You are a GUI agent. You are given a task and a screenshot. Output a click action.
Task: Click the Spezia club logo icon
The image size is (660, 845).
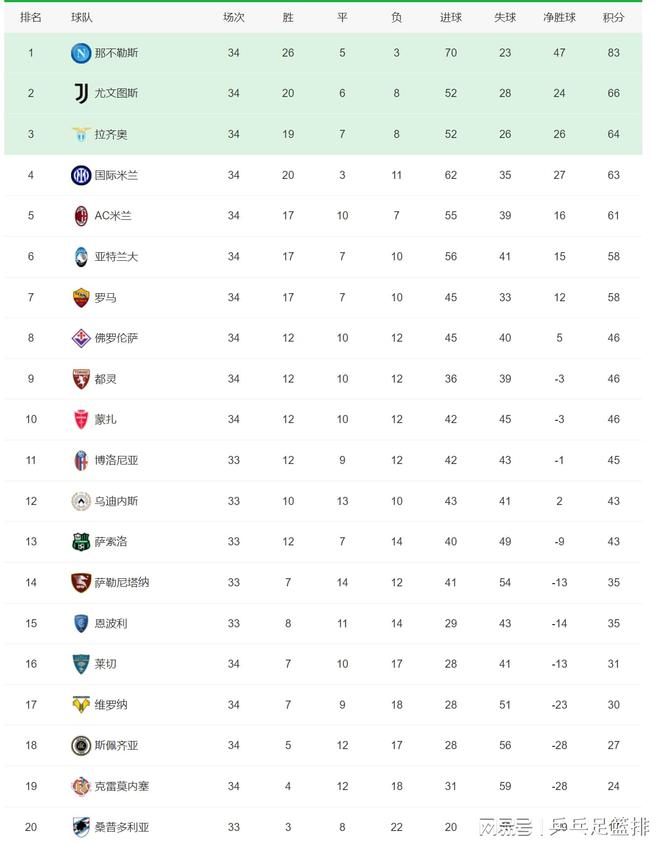pyautogui.click(x=81, y=745)
